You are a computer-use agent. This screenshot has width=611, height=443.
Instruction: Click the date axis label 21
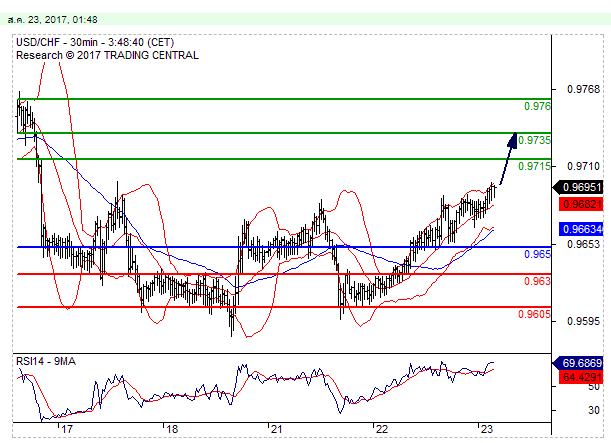[x=276, y=429]
